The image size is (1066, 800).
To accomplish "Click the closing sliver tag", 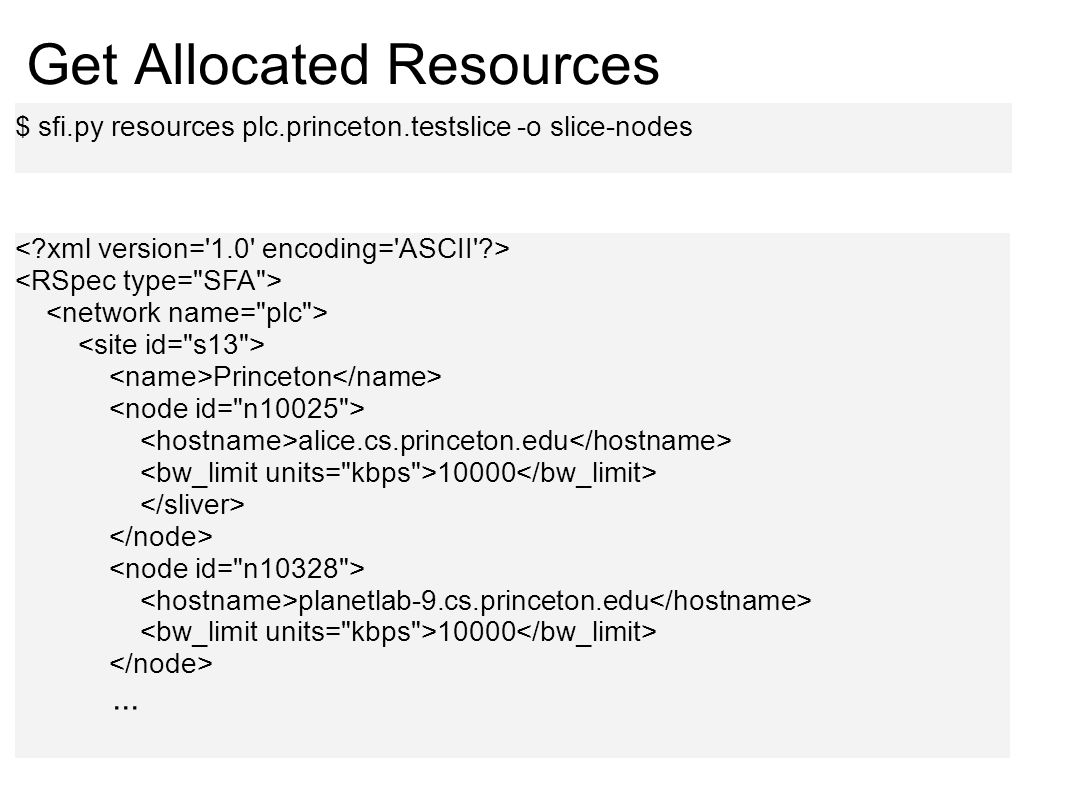I will (192, 504).
